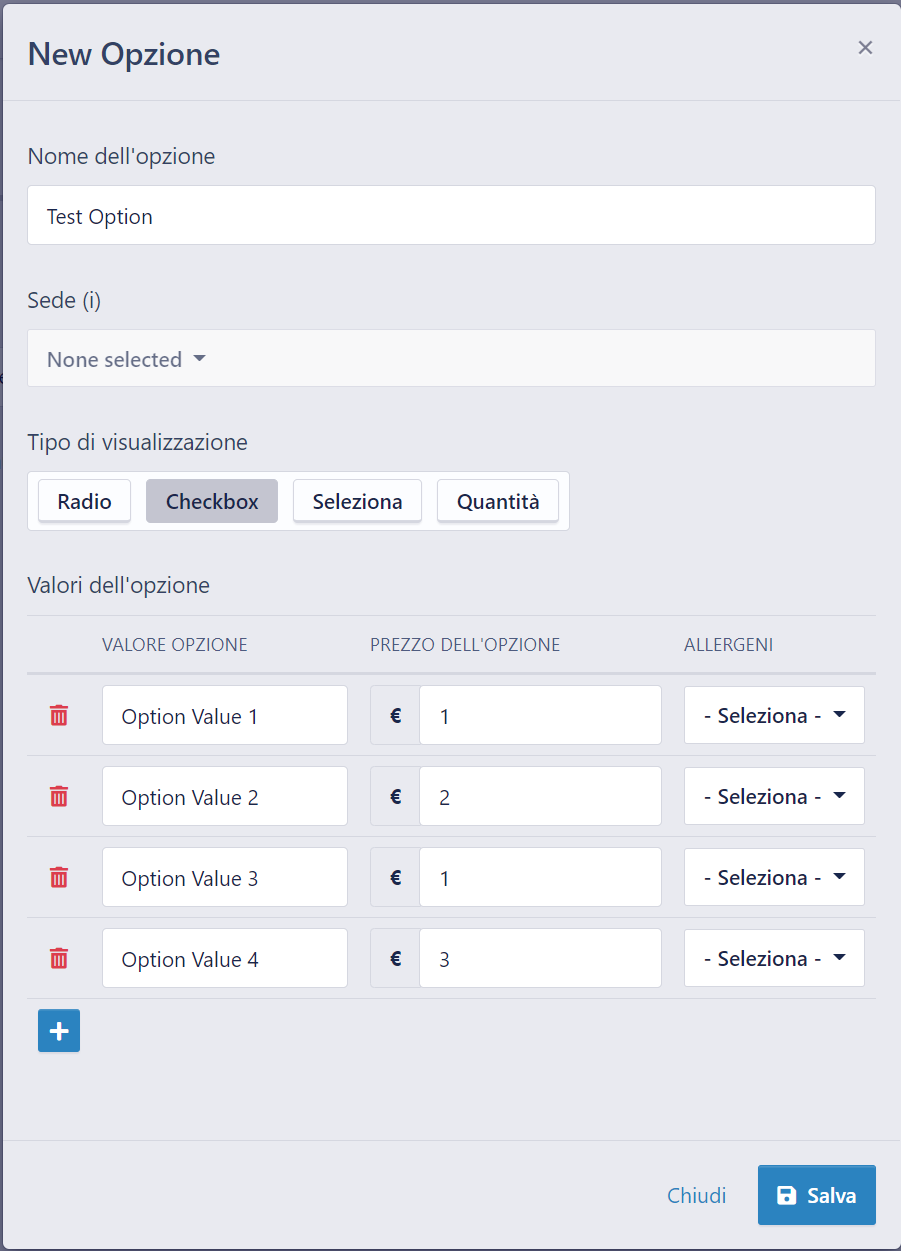Select the Quantità display type

coord(498,501)
